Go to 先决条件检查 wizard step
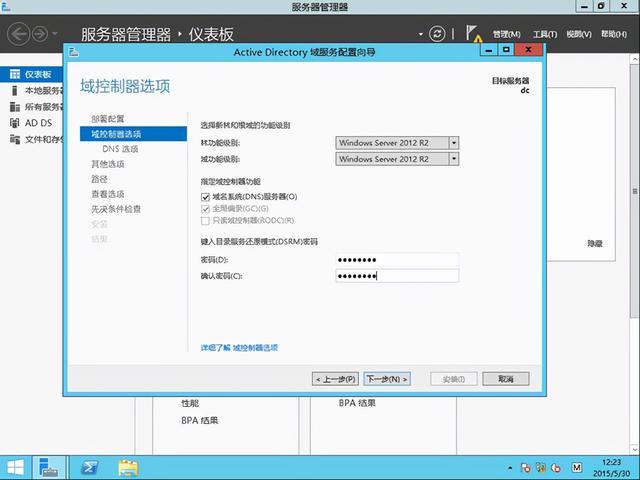The image size is (640, 480). [x=116, y=209]
